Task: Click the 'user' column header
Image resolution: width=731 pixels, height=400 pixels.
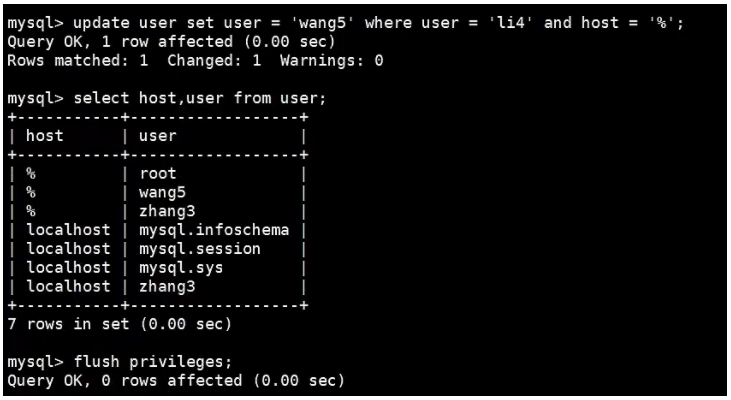Action: (x=158, y=136)
